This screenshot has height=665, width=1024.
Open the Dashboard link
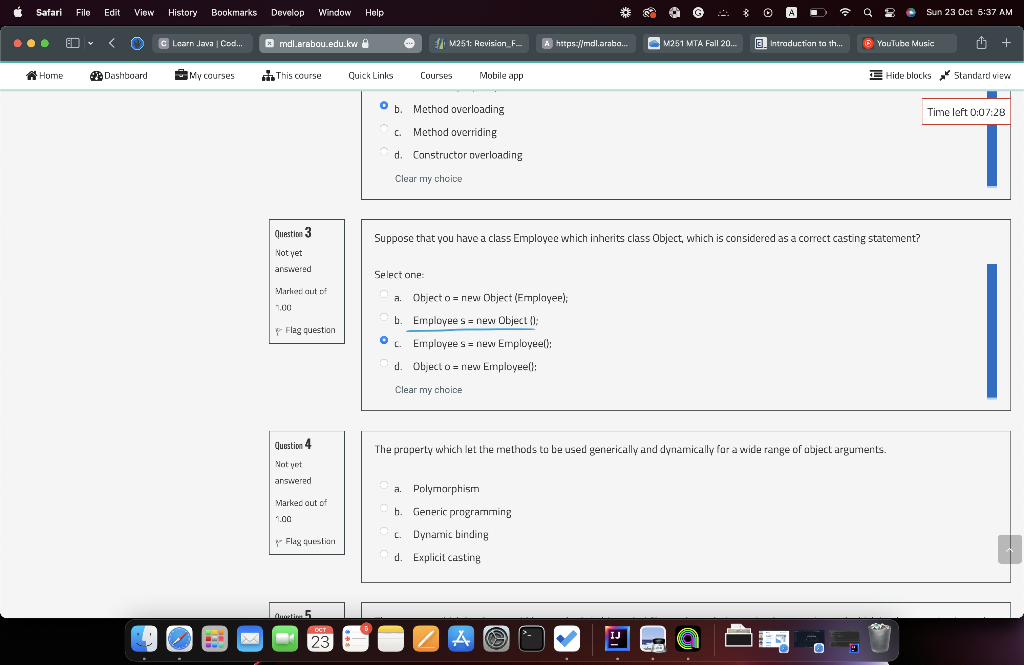(119, 76)
